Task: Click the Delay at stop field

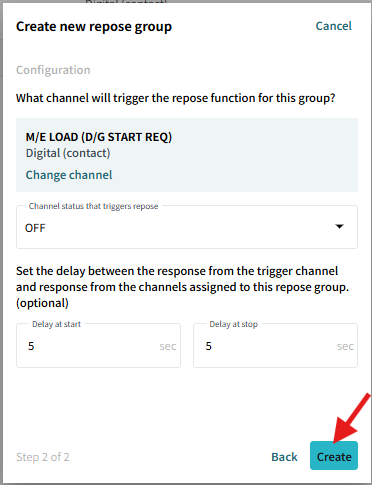Action: click(x=275, y=346)
